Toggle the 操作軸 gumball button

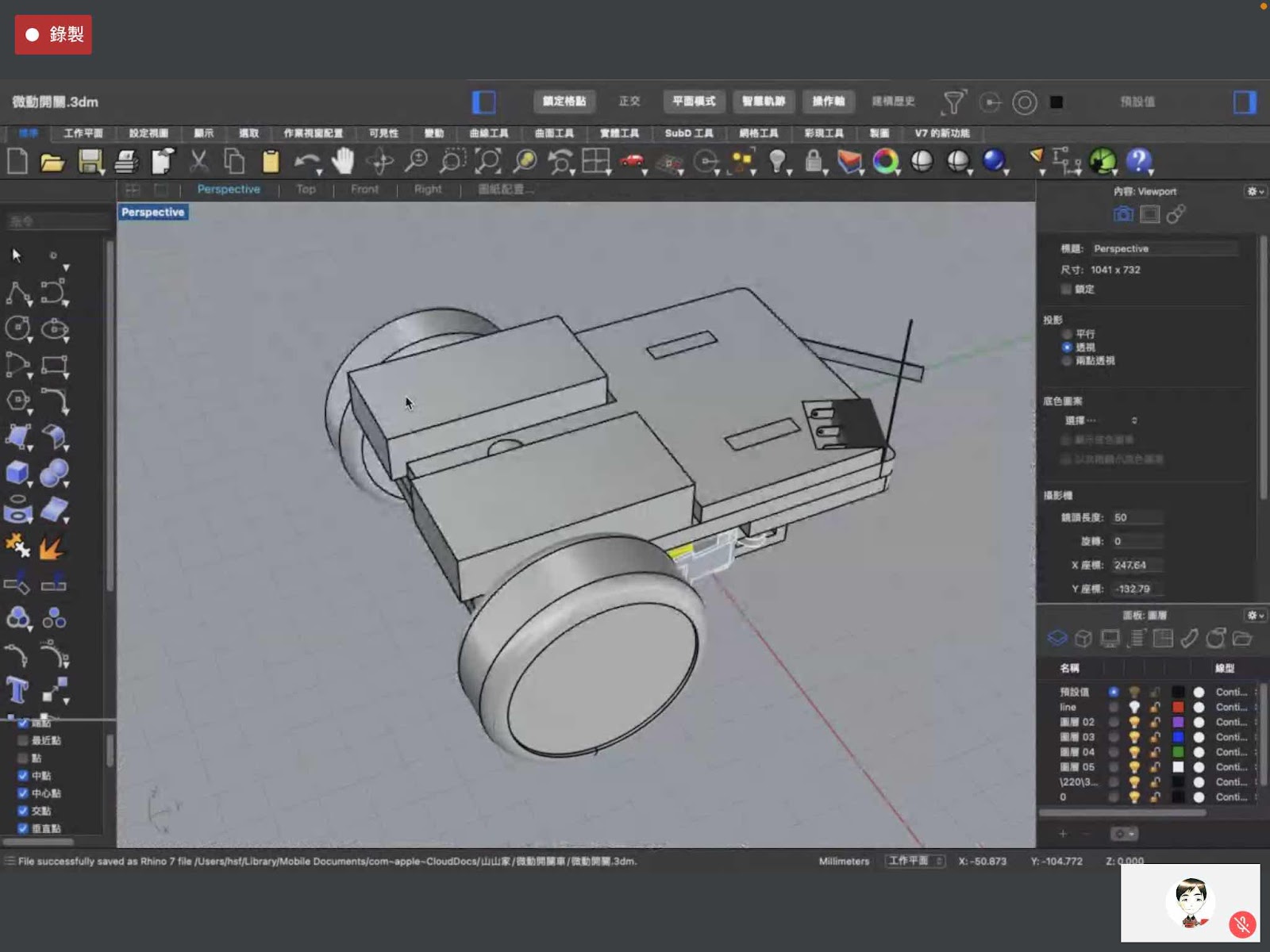(828, 101)
